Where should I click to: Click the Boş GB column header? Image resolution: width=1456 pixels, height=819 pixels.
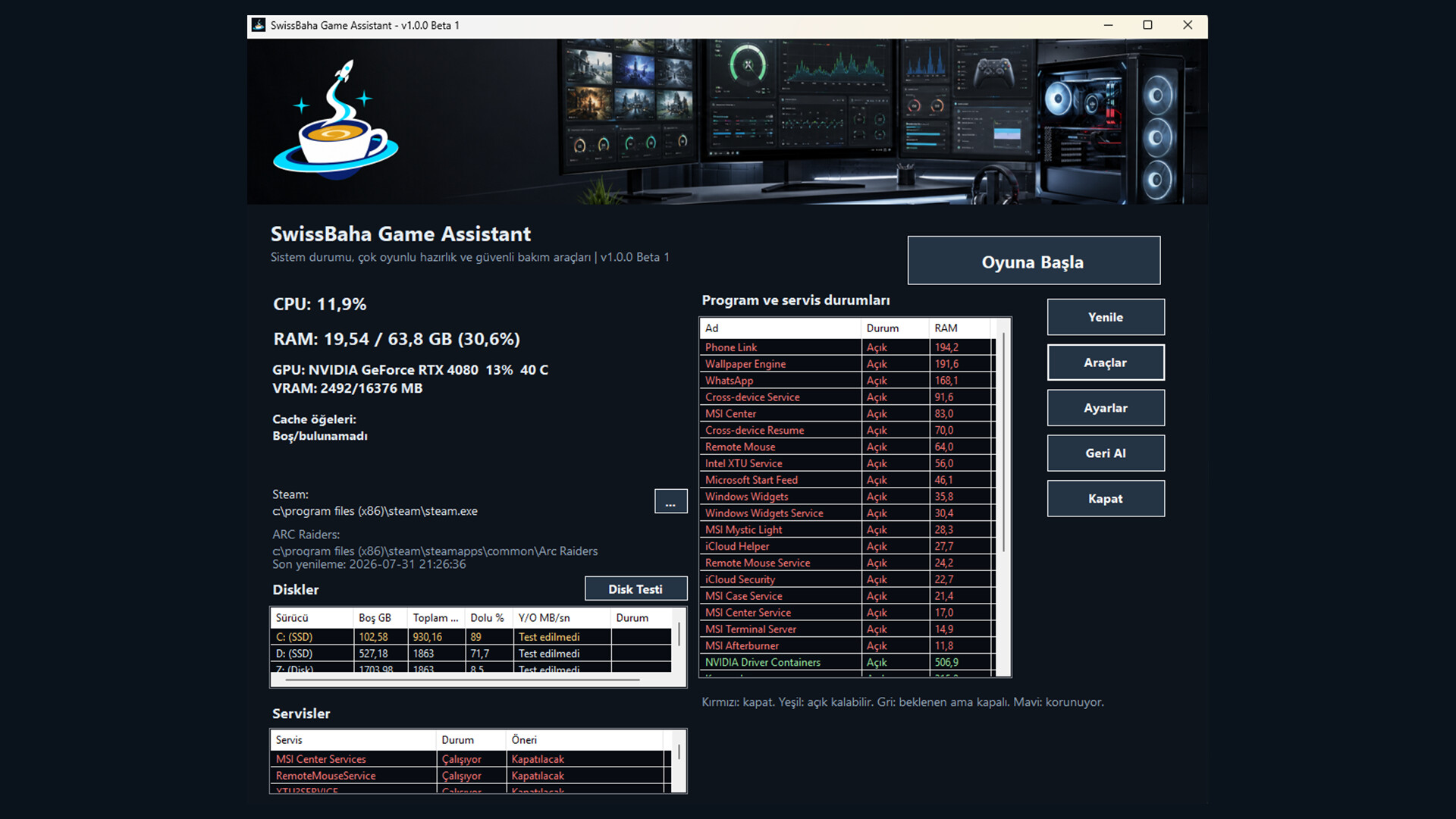[380, 617]
